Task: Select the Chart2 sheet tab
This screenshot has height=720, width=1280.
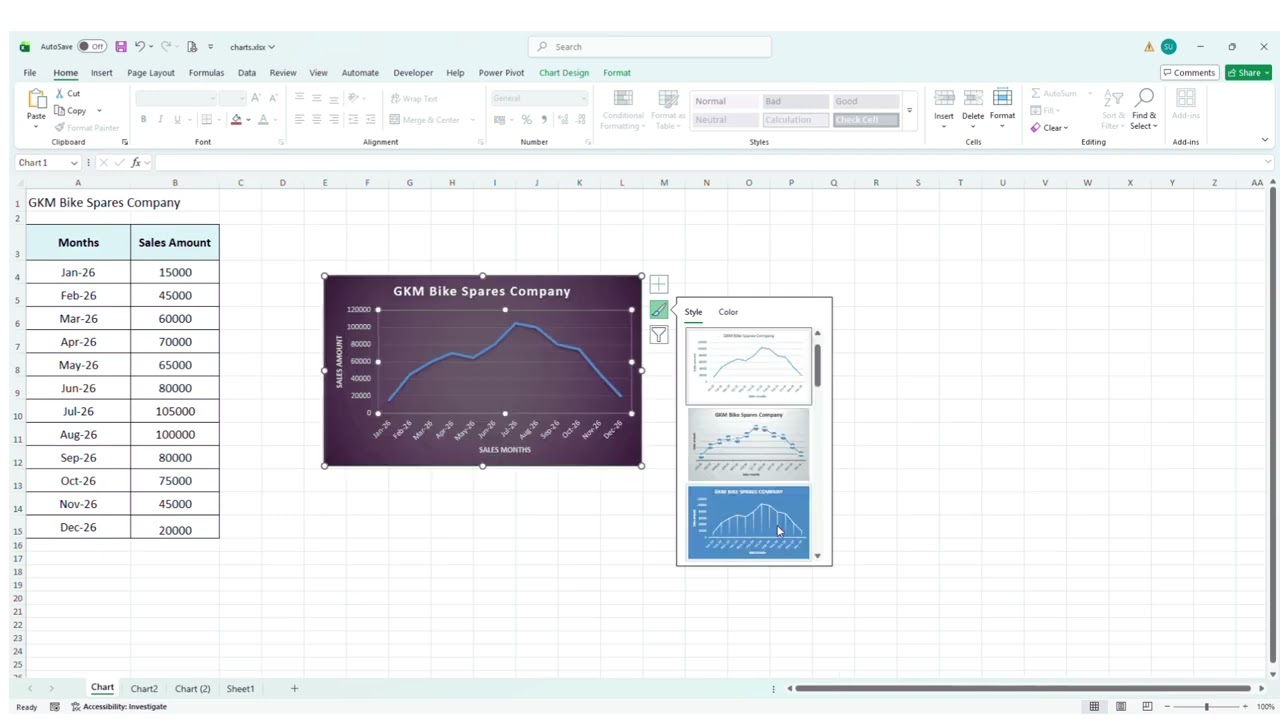Action: pos(144,689)
